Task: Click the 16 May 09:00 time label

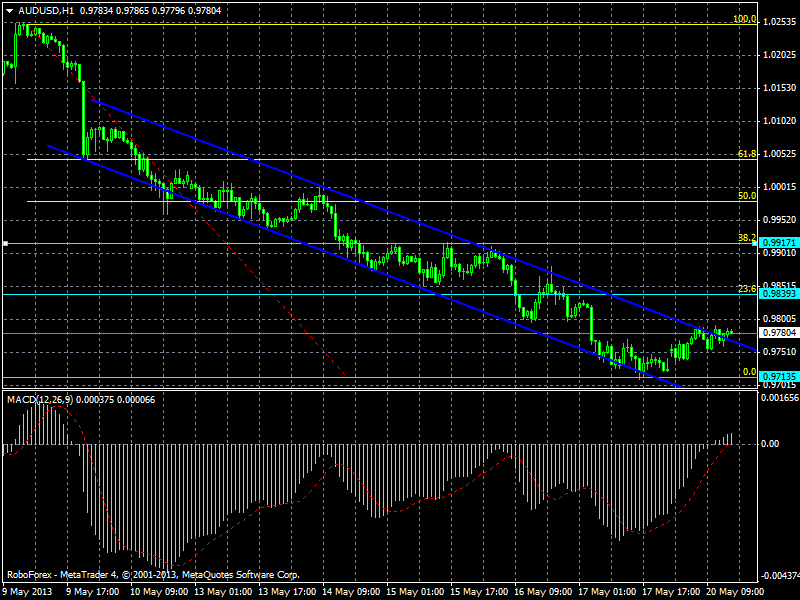Action: coord(543,592)
